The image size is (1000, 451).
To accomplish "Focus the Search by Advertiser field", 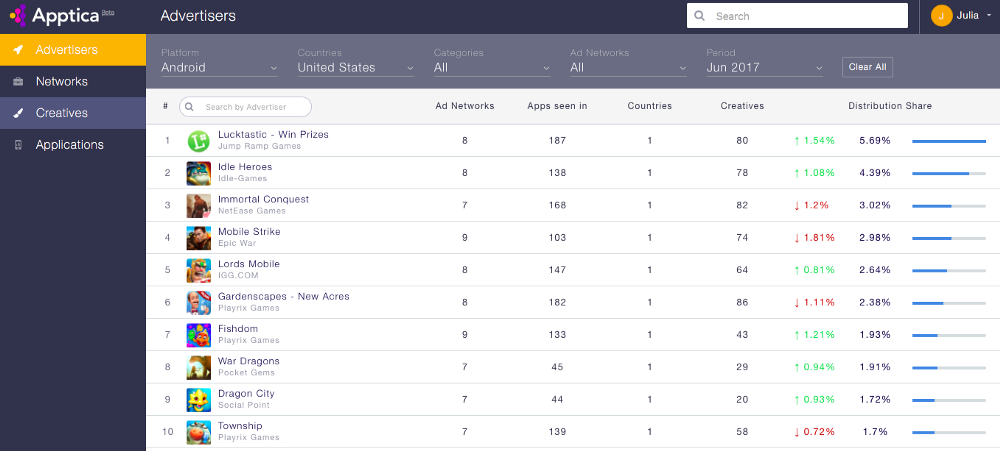I will (246, 107).
